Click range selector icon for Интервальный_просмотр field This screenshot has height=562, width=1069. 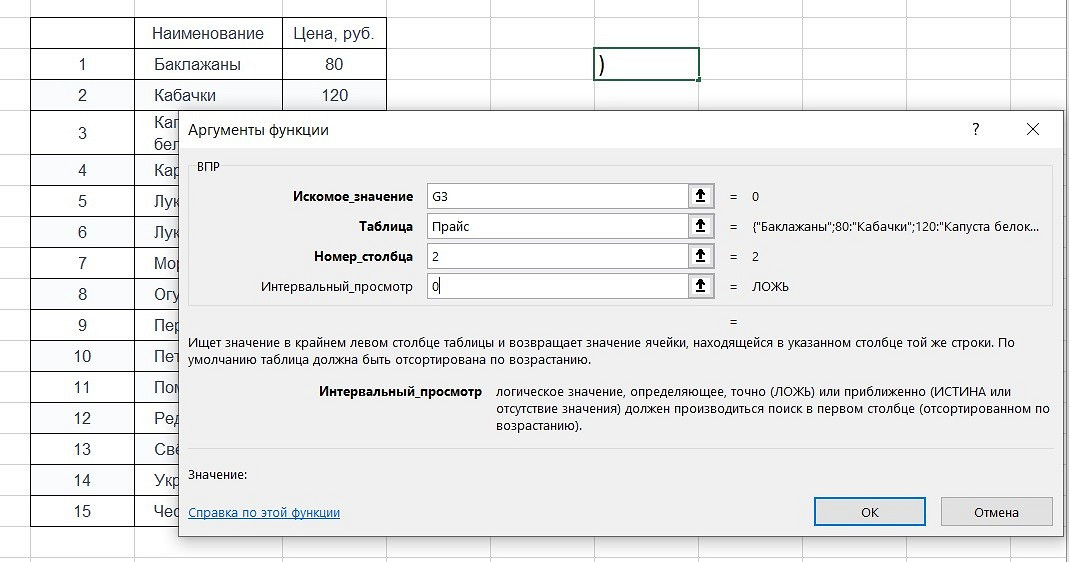(x=700, y=286)
